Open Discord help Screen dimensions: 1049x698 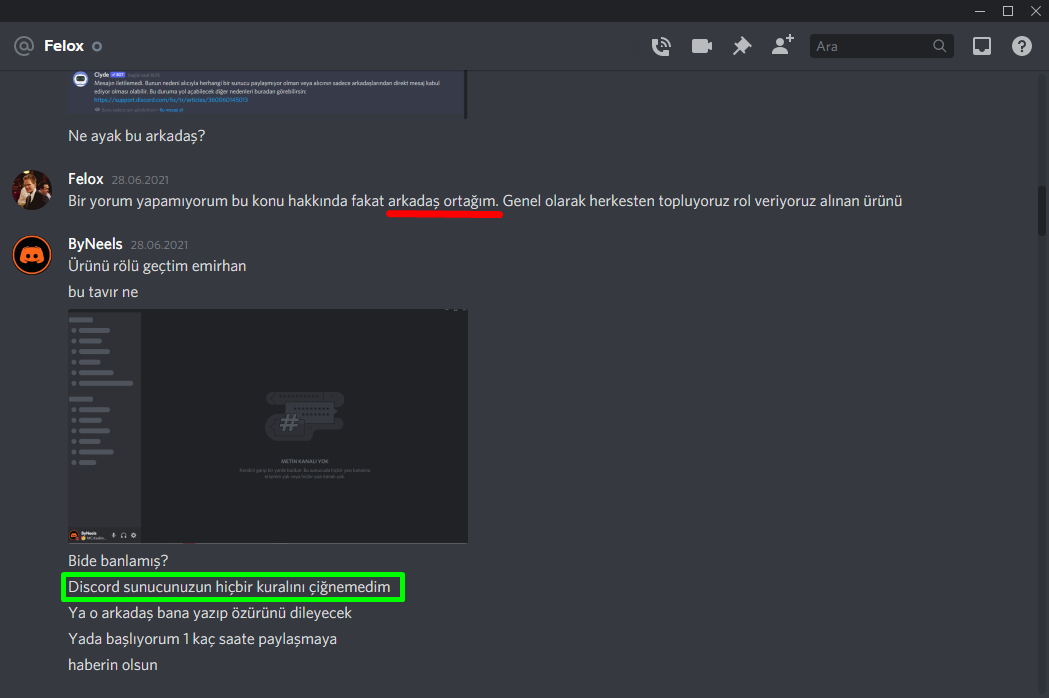(1022, 46)
